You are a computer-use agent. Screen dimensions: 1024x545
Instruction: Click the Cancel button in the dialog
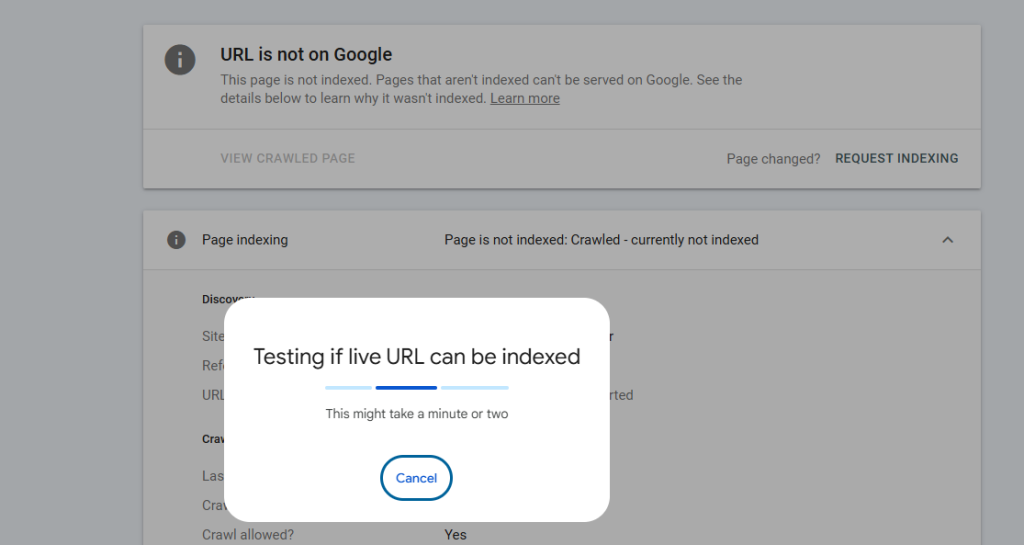[x=416, y=478]
